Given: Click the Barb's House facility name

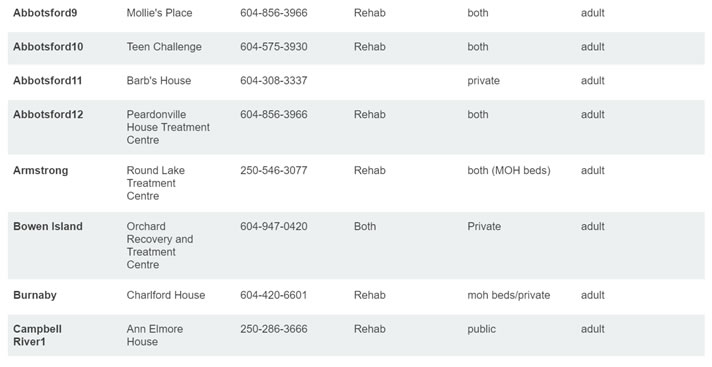Looking at the screenshot, I should coord(159,81).
